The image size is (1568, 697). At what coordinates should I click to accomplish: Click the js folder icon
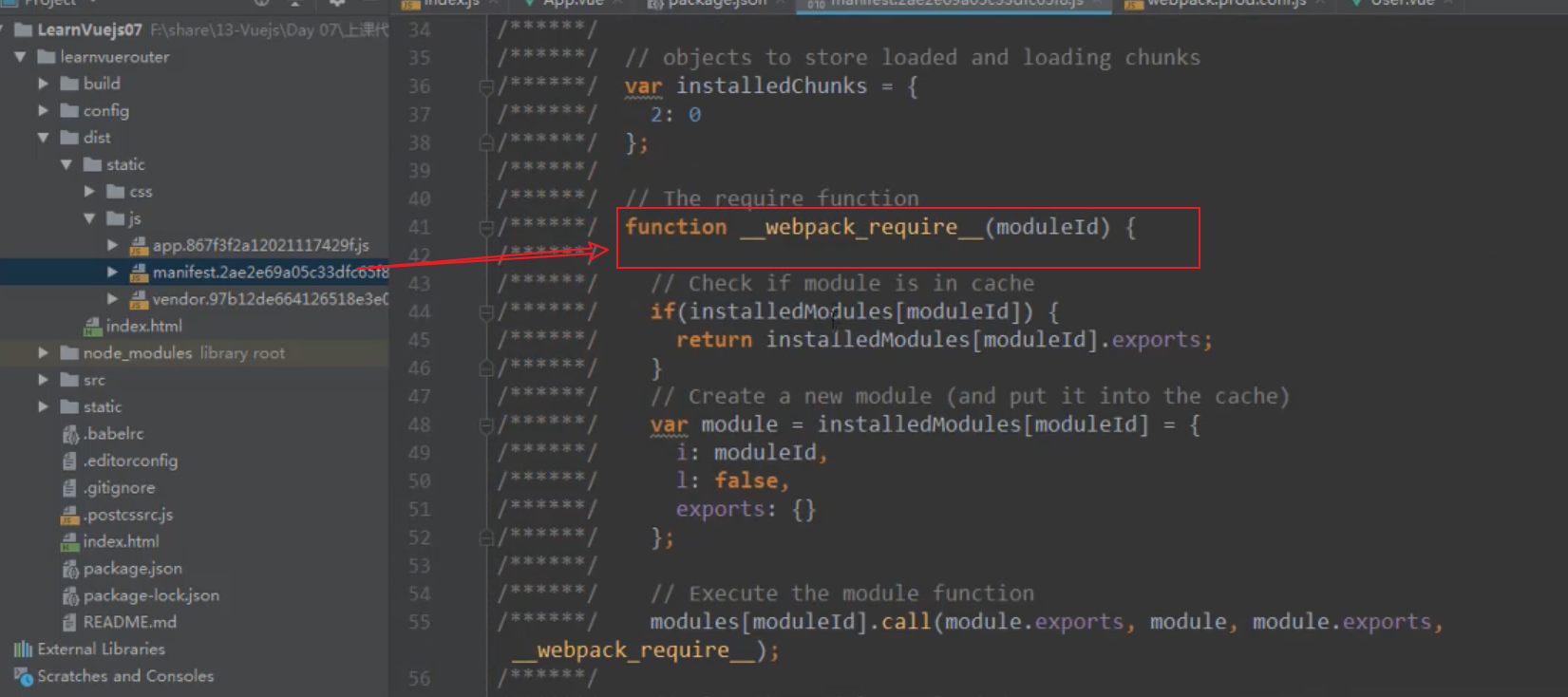click(x=116, y=218)
